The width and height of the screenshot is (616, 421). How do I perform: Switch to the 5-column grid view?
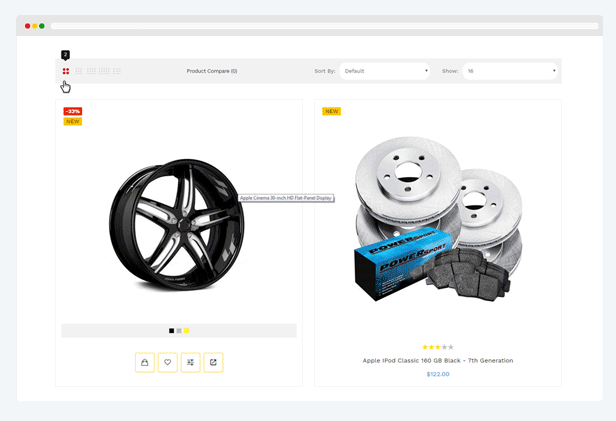[x=104, y=71]
